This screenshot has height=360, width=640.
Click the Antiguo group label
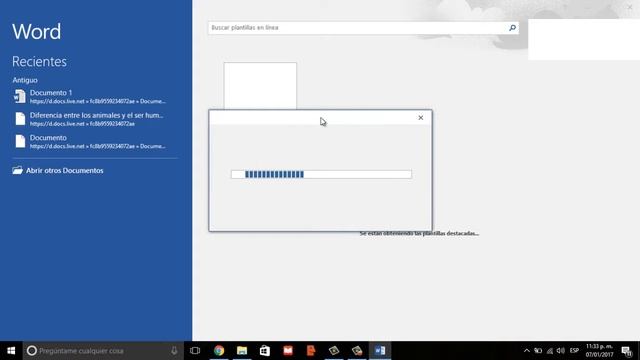pos(25,80)
